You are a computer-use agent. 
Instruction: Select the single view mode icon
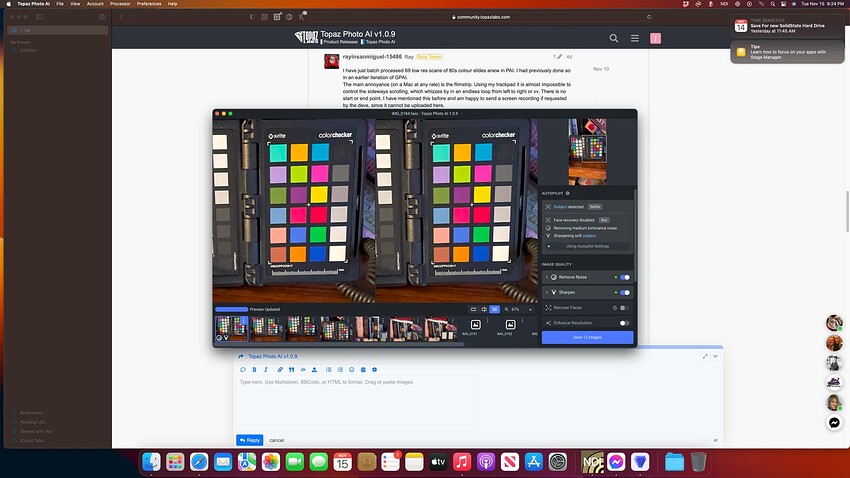point(473,309)
